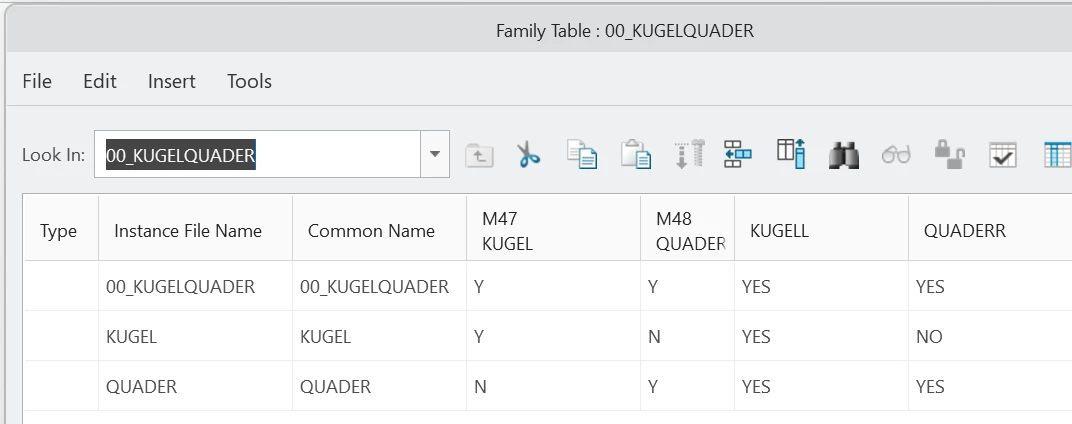Click the Type cell of the KUGEL row
The height and width of the screenshot is (424, 1072).
pyautogui.click(x=62, y=336)
